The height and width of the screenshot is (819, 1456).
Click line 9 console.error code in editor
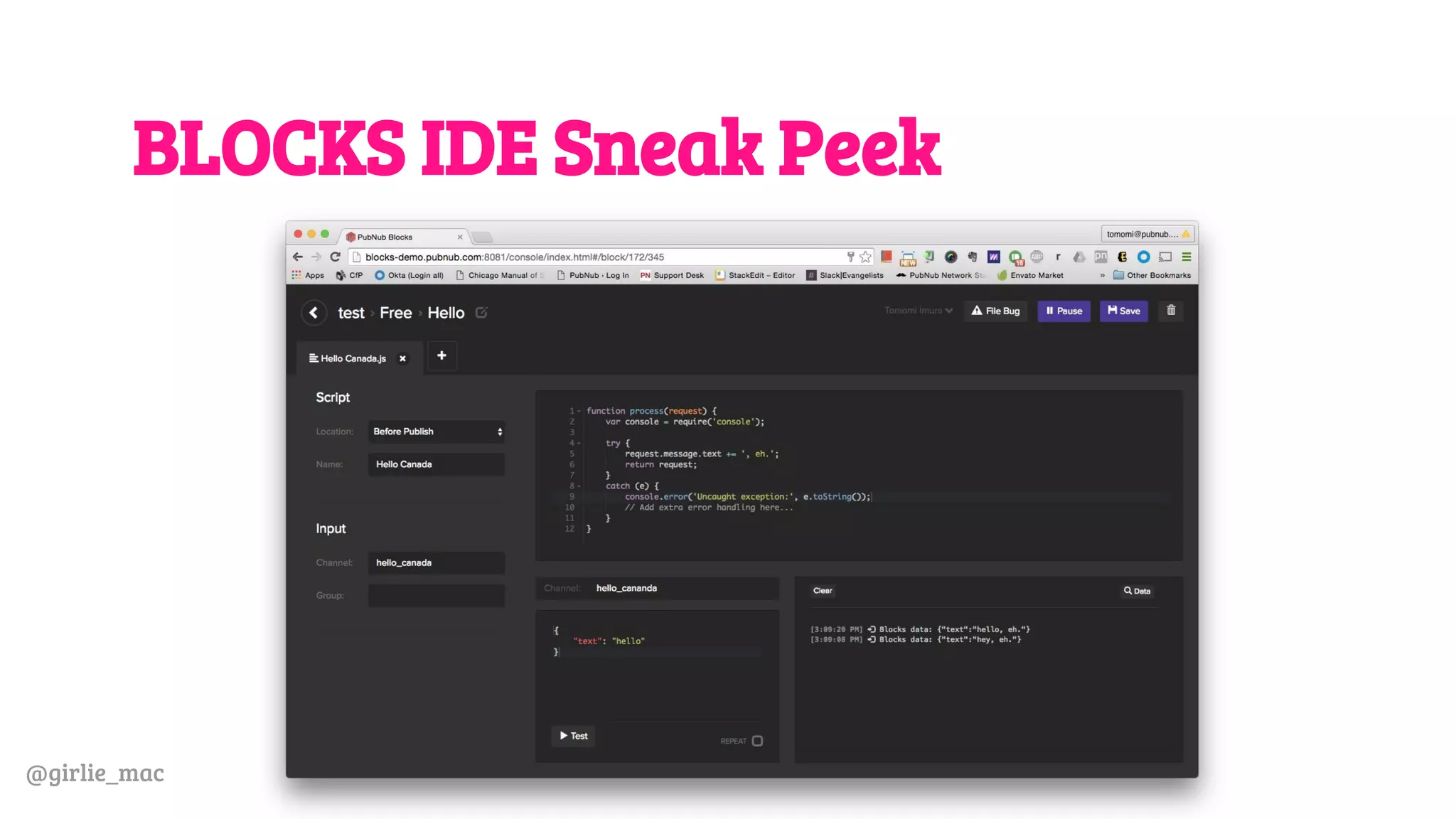click(747, 497)
